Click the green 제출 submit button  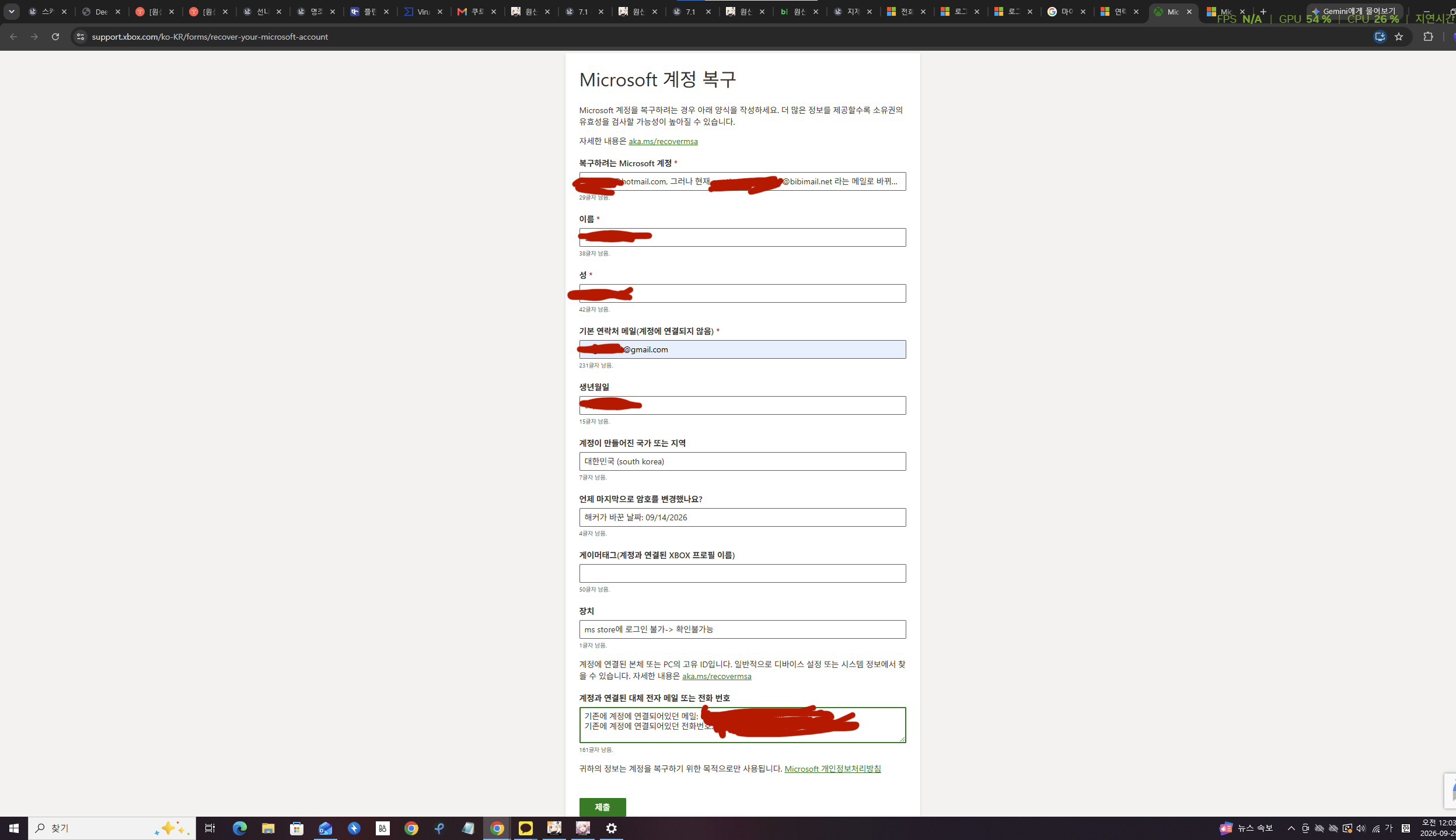[602, 807]
